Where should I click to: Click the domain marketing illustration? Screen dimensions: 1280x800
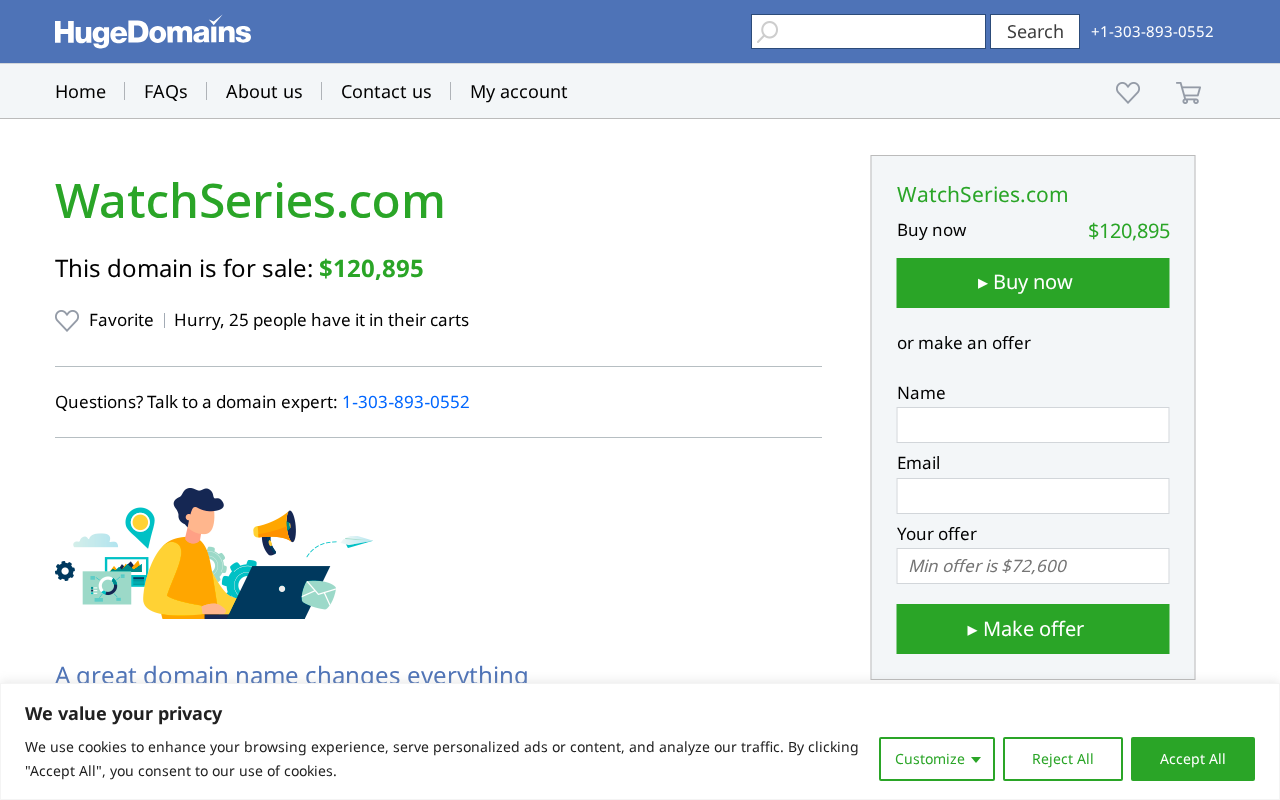point(213,553)
